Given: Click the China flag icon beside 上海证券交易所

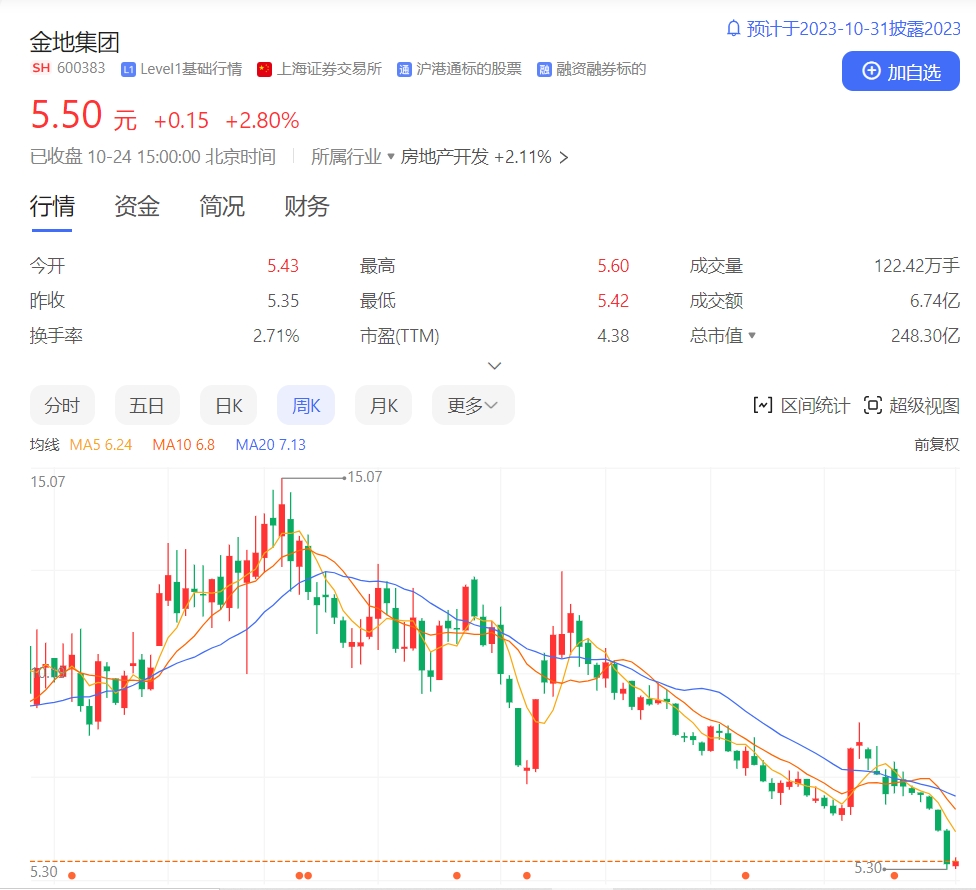Looking at the screenshot, I should (265, 69).
